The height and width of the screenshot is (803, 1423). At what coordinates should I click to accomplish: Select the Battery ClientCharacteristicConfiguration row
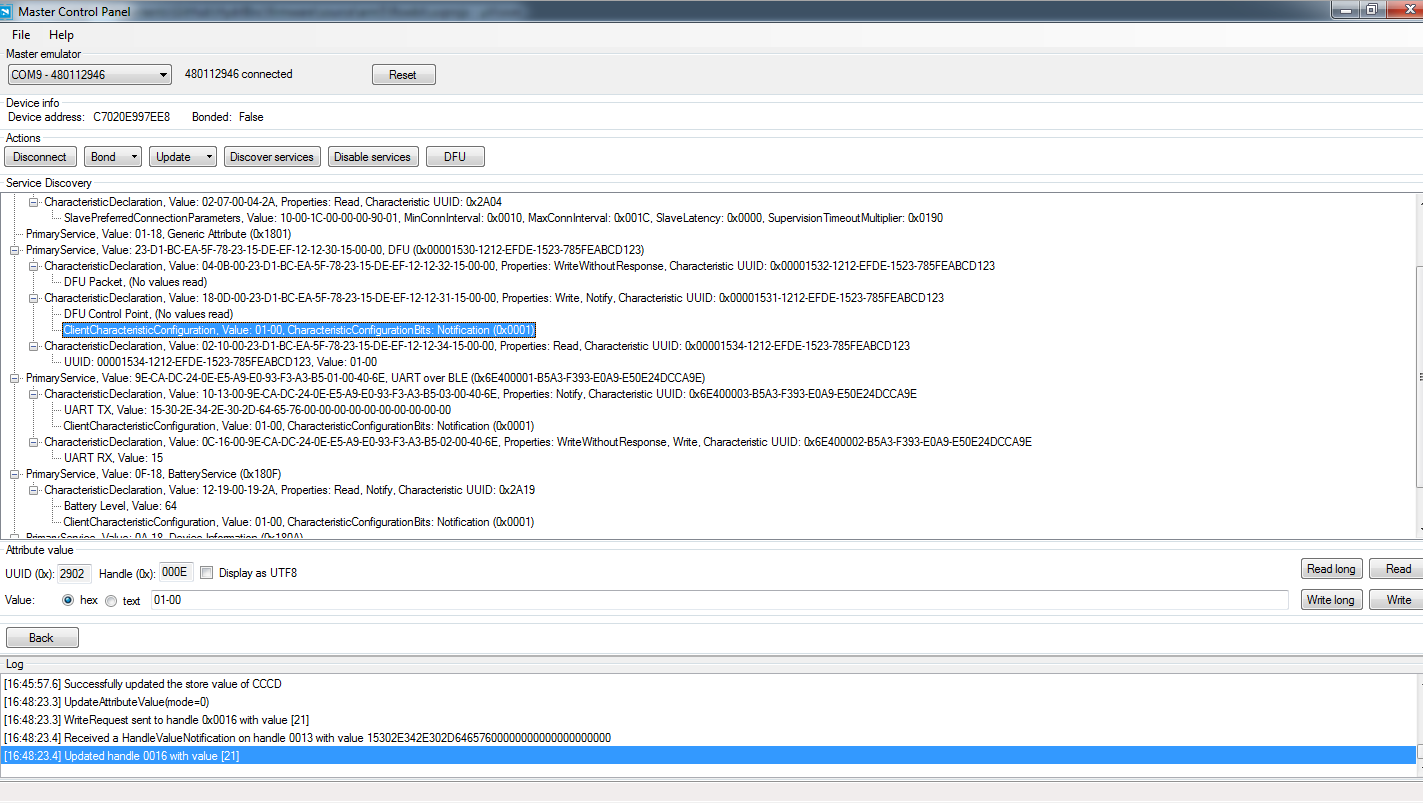click(299, 522)
